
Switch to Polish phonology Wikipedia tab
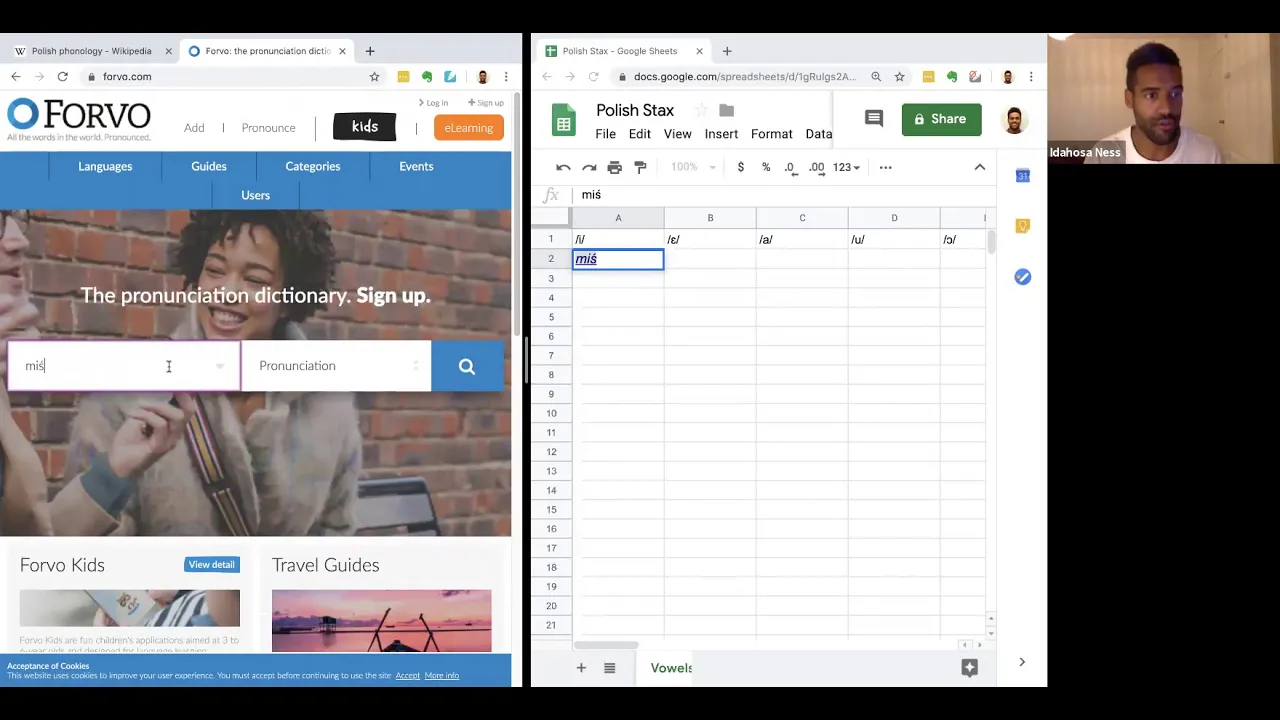91,51
